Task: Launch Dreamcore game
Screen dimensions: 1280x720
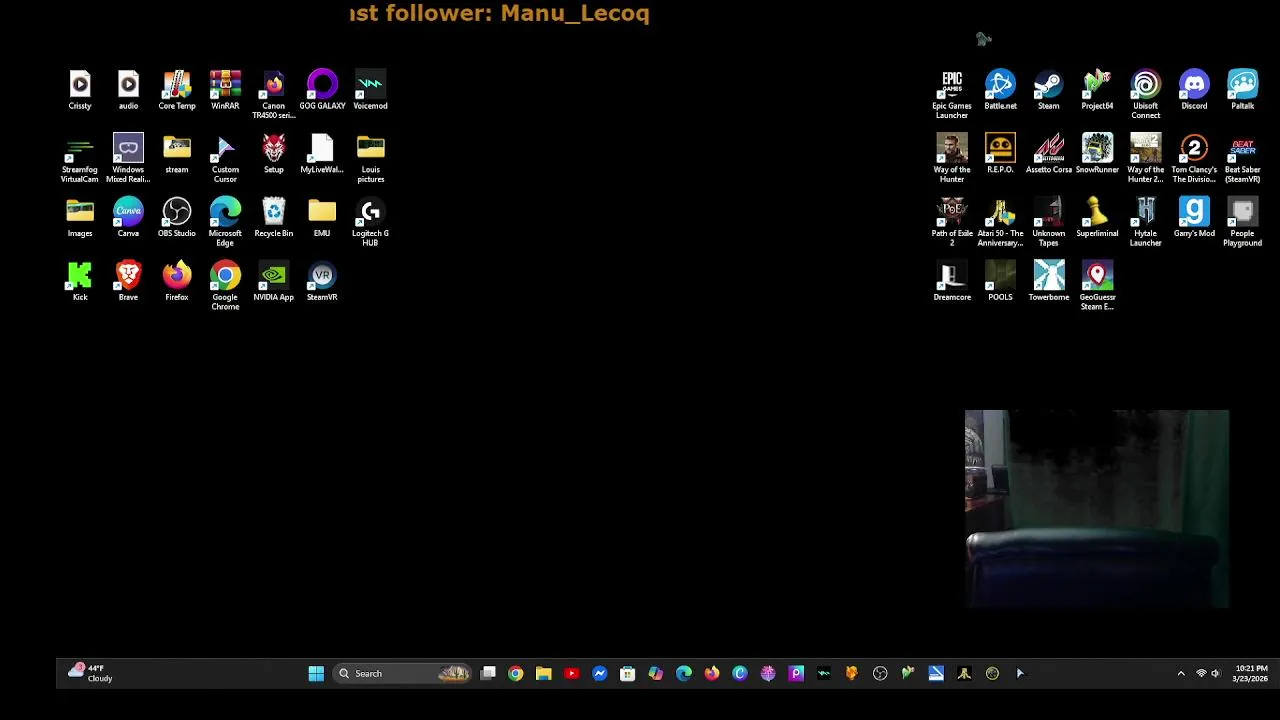Action: pyautogui.click(x=952, y=282)
